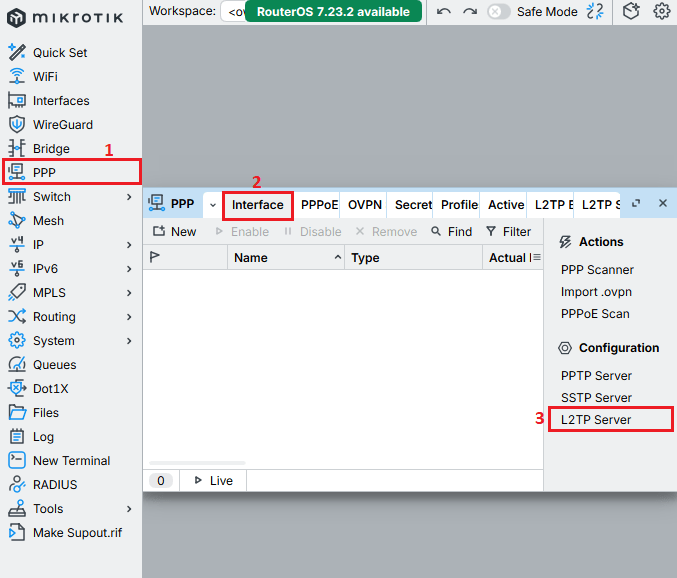Switch to the Profiles tab
The image size is (677, 578).
[x=459, y=205]
